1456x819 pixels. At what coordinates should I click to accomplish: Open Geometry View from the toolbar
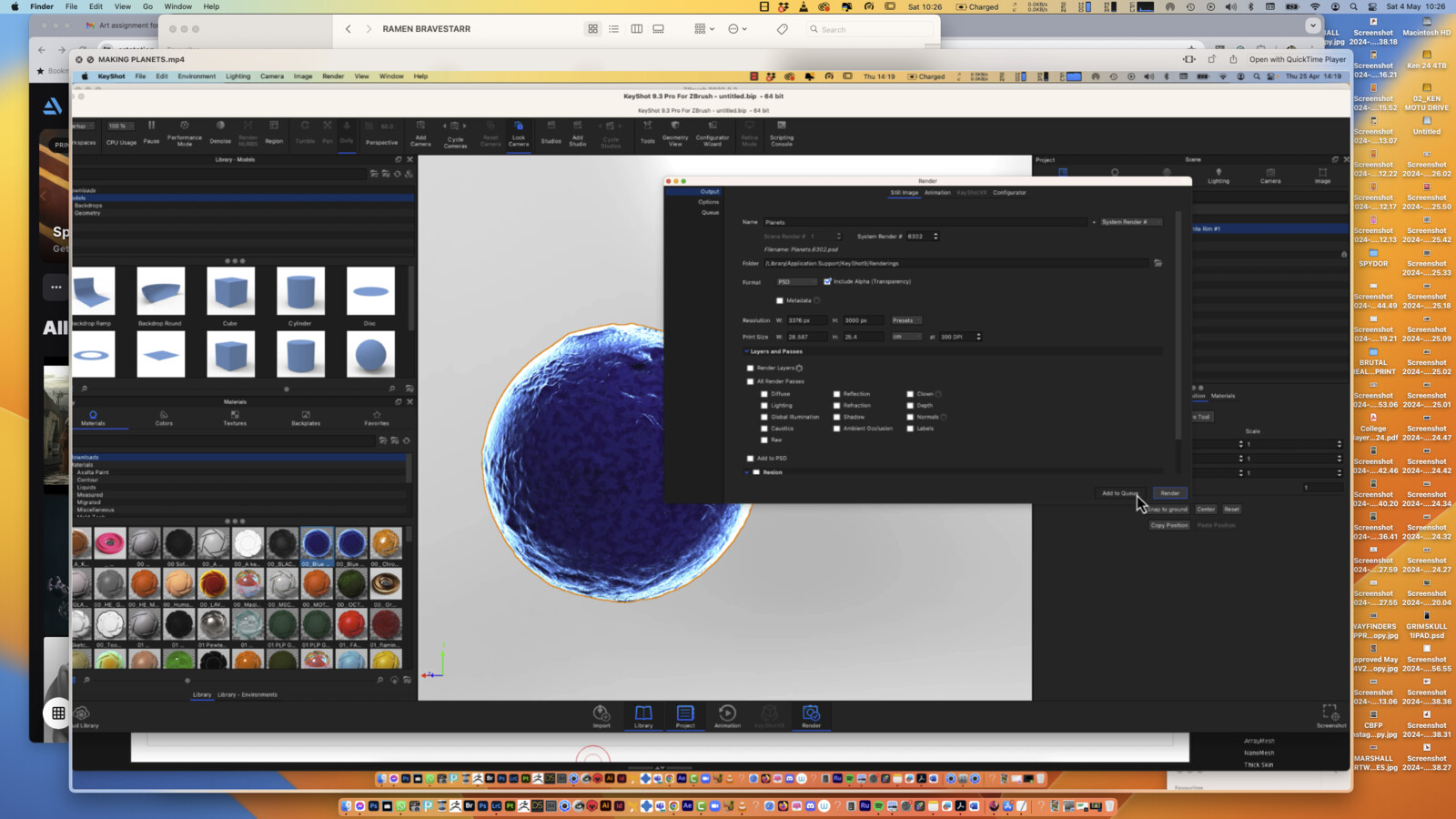coord(675,133)
